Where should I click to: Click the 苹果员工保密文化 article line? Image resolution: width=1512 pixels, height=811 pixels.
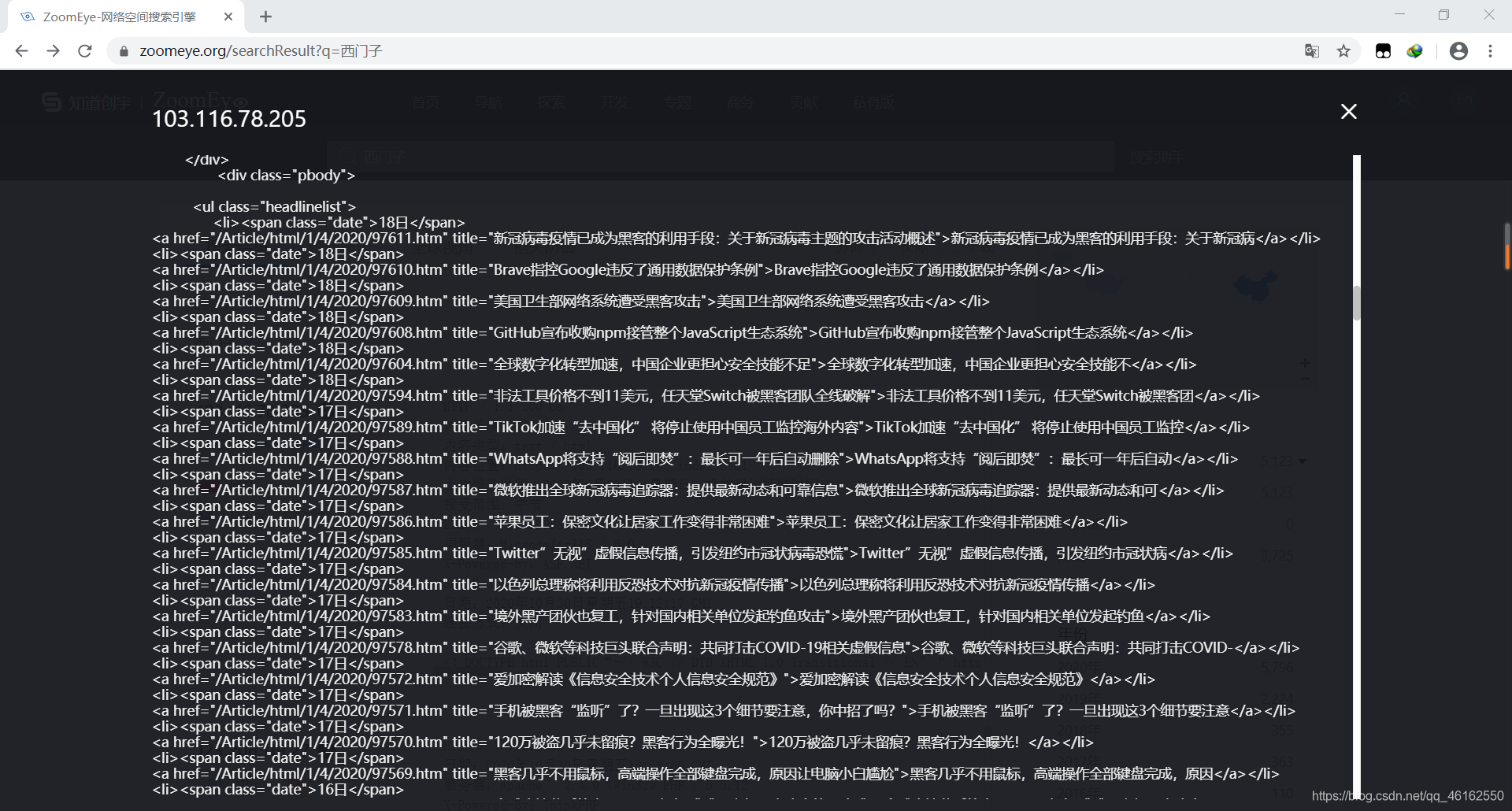640,522
